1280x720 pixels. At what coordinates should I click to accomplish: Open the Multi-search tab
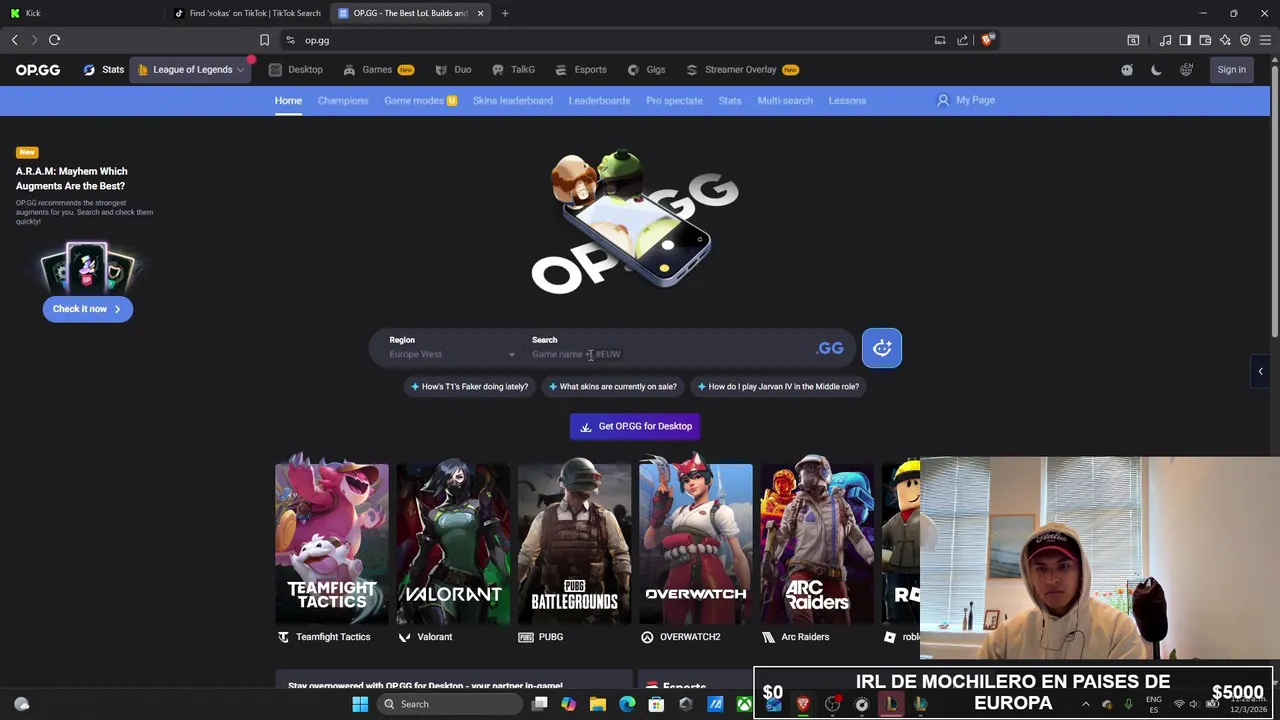(785, 100)
